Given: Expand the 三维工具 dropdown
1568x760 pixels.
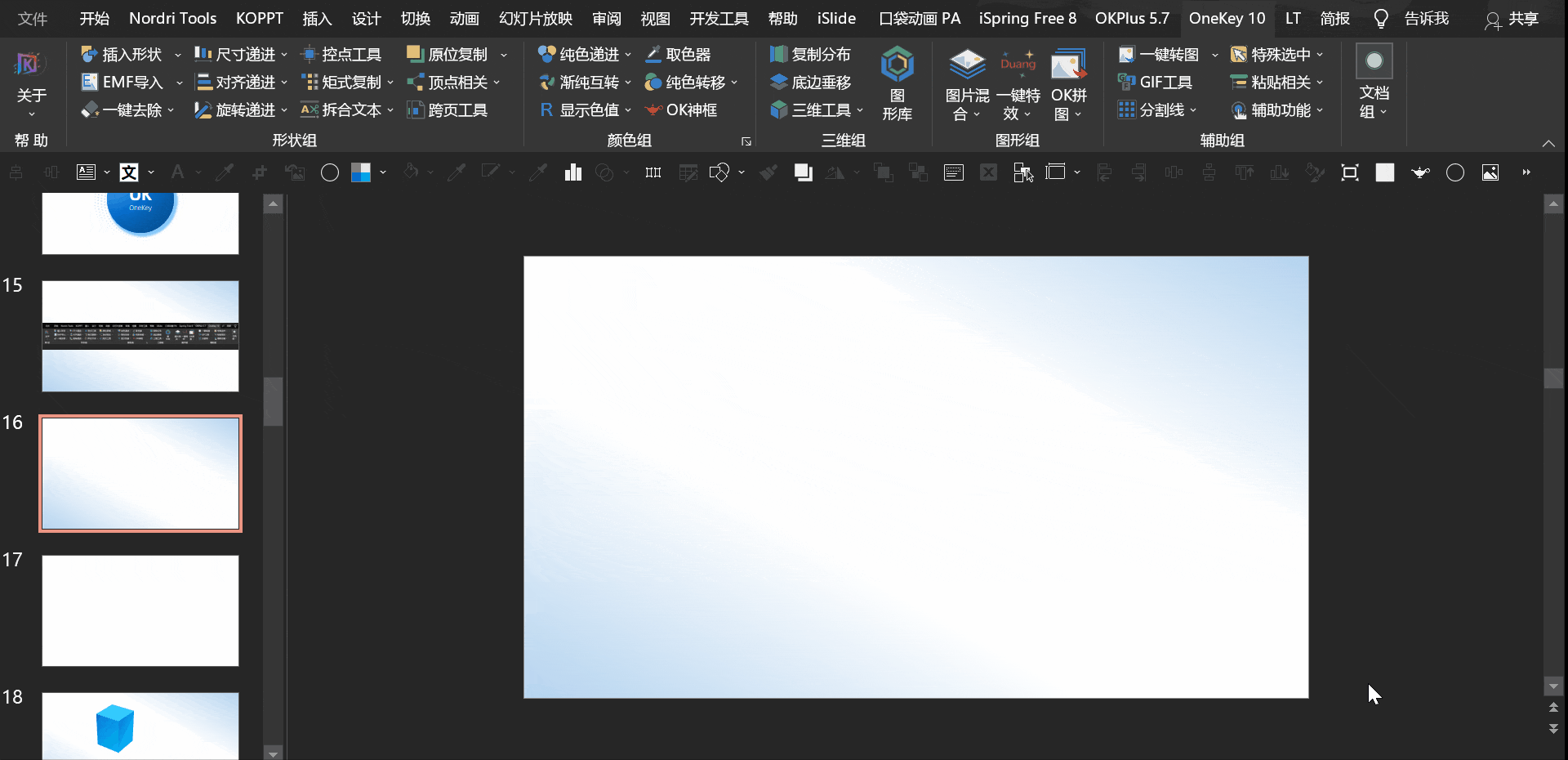Looking at the screenshot, I should pos(860,110).
